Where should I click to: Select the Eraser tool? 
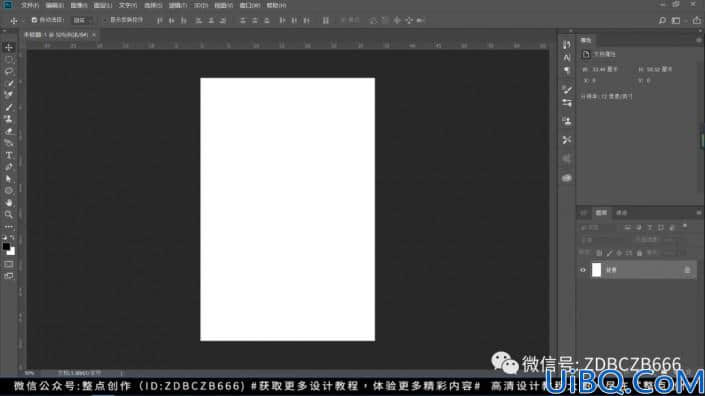coord(9,131)
